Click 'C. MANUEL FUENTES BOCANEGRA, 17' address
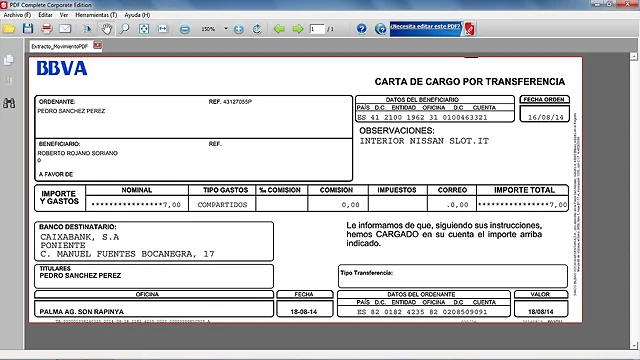The image size is (640, 360). point(127,254)
